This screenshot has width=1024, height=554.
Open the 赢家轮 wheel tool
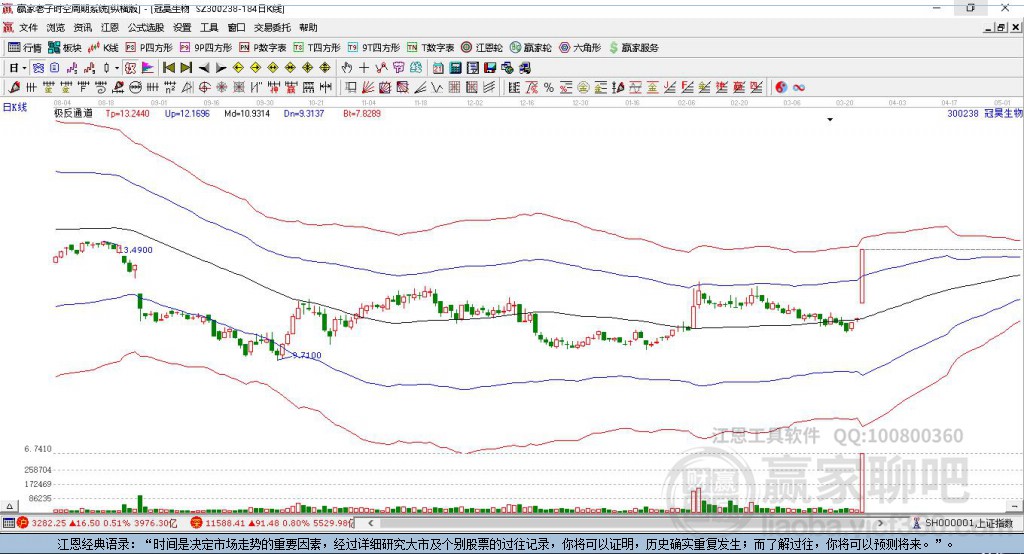[531, 48]
